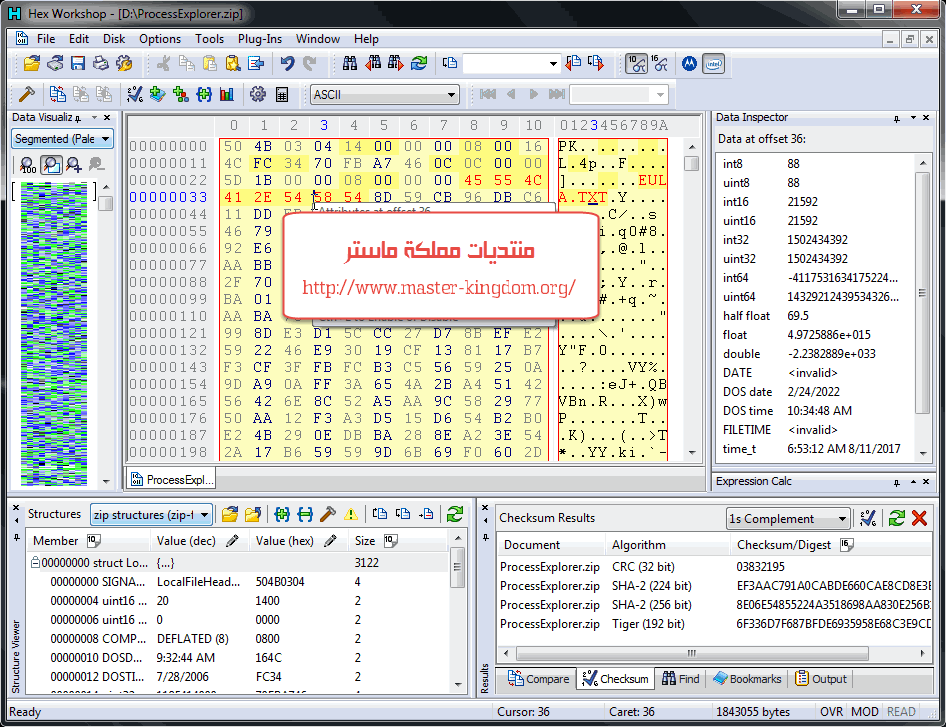Click the ProcessExpl... document tab
The width and height of the screenshot is (946, 727).
click(x=173, y=480)
